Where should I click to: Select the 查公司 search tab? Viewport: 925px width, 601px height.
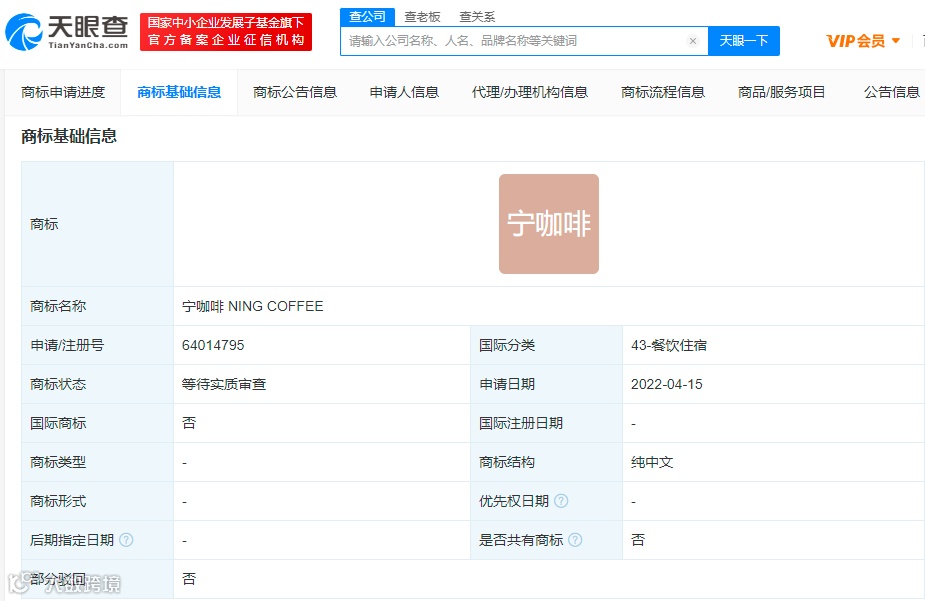coord(368,17)
